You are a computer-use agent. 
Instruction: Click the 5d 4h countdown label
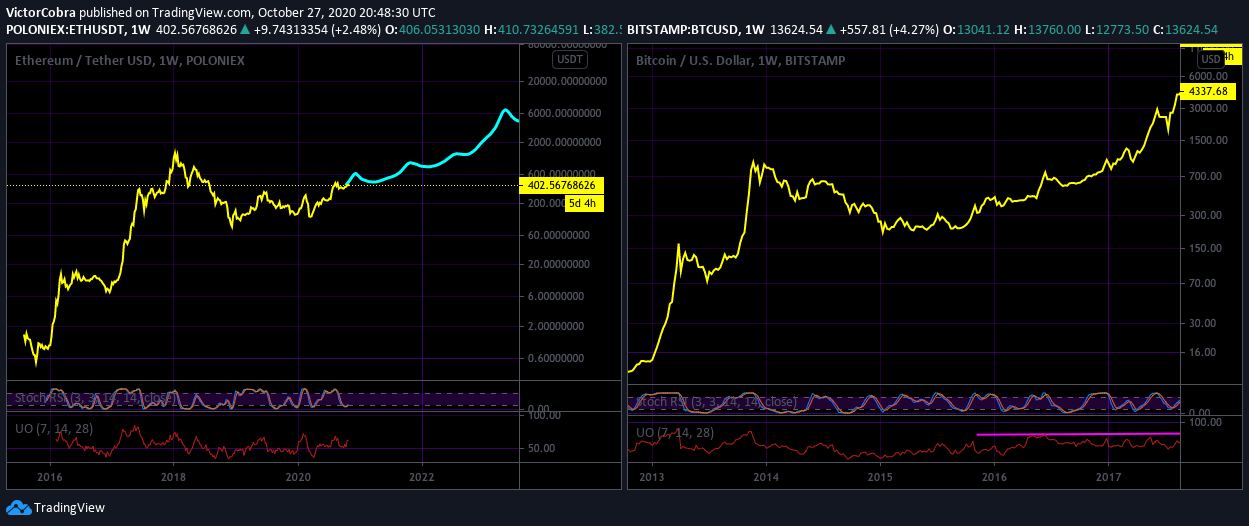click(582, 204)
